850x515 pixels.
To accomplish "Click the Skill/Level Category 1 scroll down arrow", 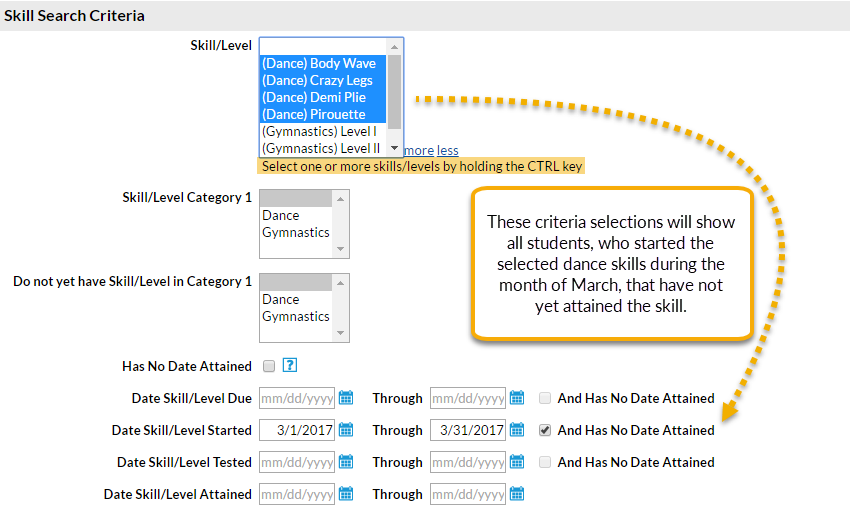I will pos(340,249).
